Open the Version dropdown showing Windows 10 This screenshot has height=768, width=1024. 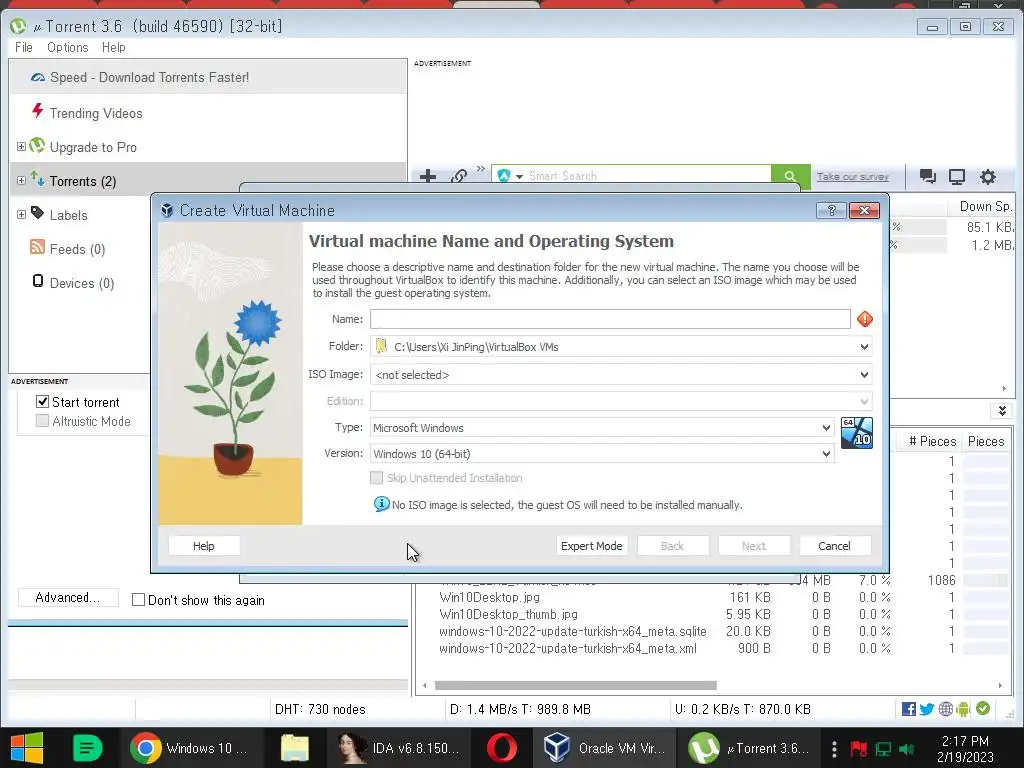pyautogui.click(x=602, y=453)
